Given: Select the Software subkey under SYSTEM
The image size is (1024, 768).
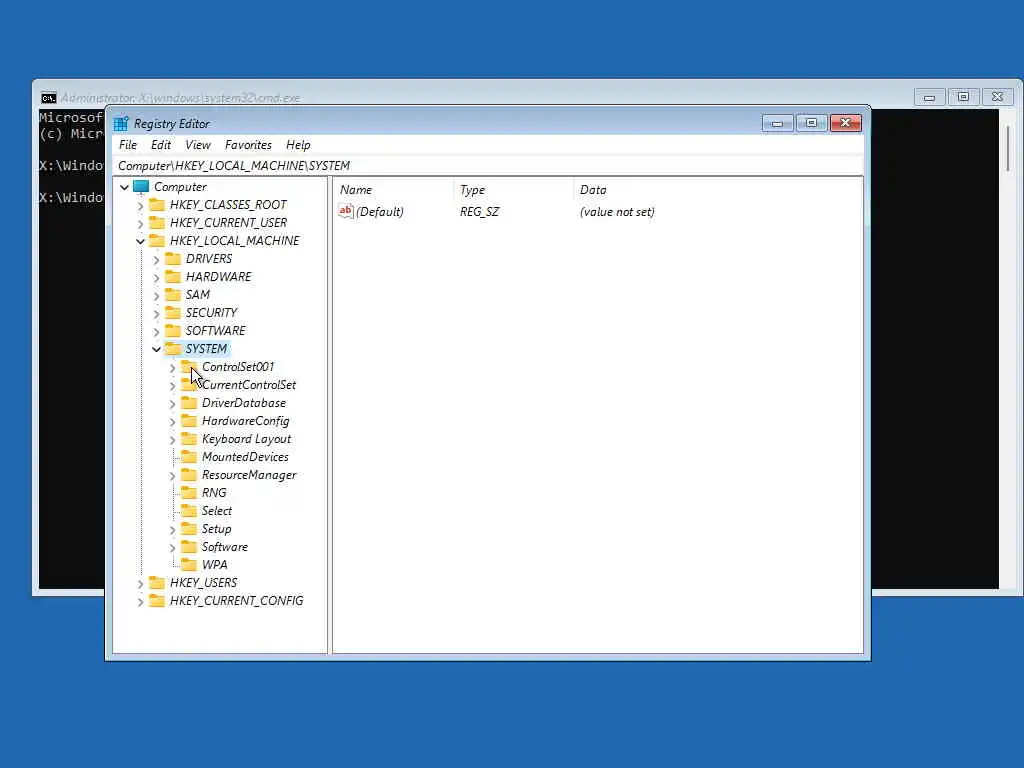Looking at the screenshot, I should 225,547.
